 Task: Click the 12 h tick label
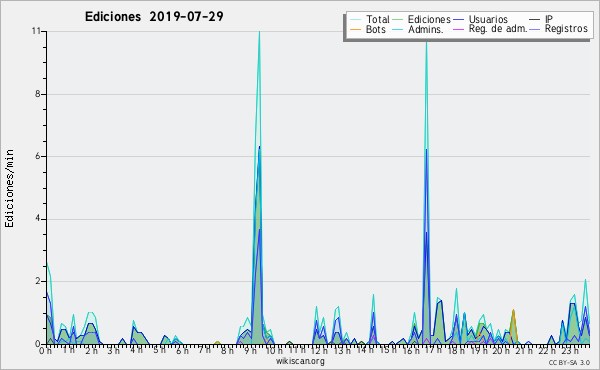[x=318, y=350]
